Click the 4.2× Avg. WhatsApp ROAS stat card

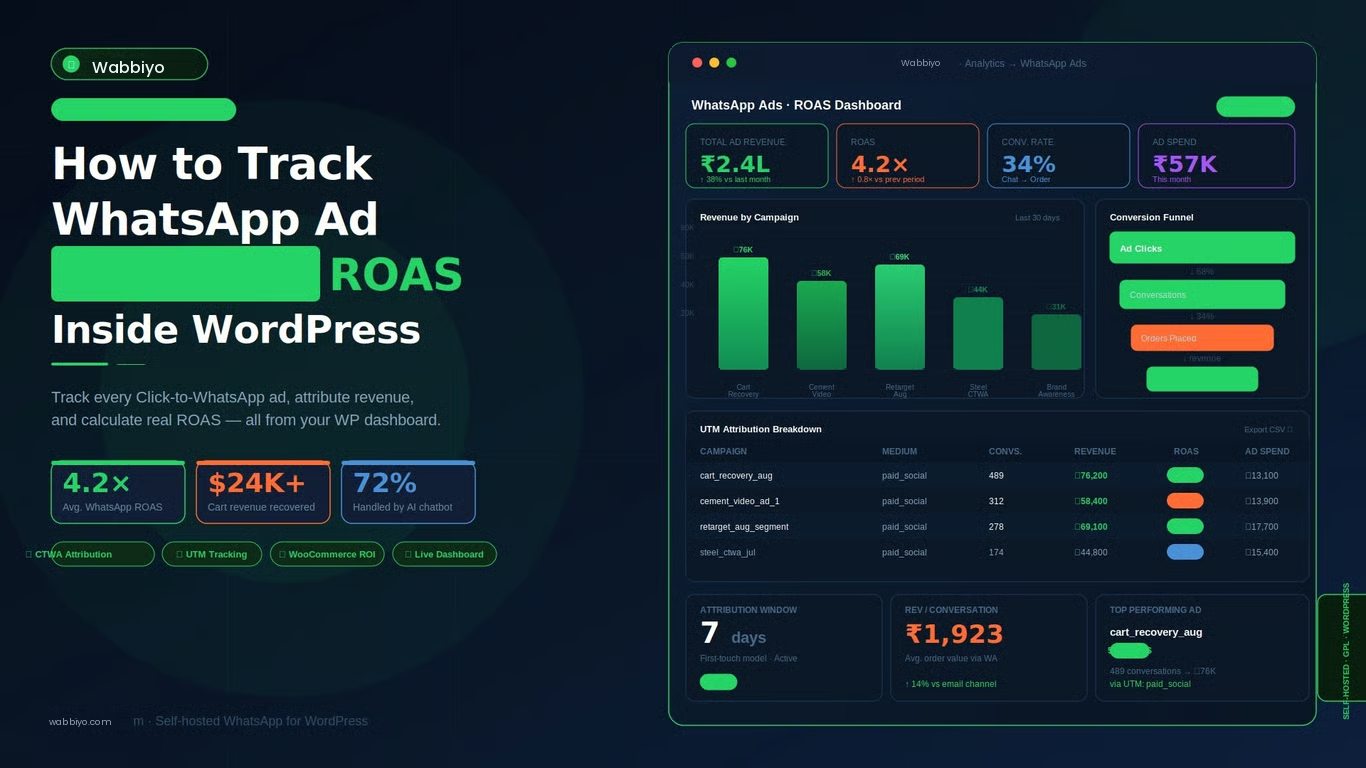point(118,492)
